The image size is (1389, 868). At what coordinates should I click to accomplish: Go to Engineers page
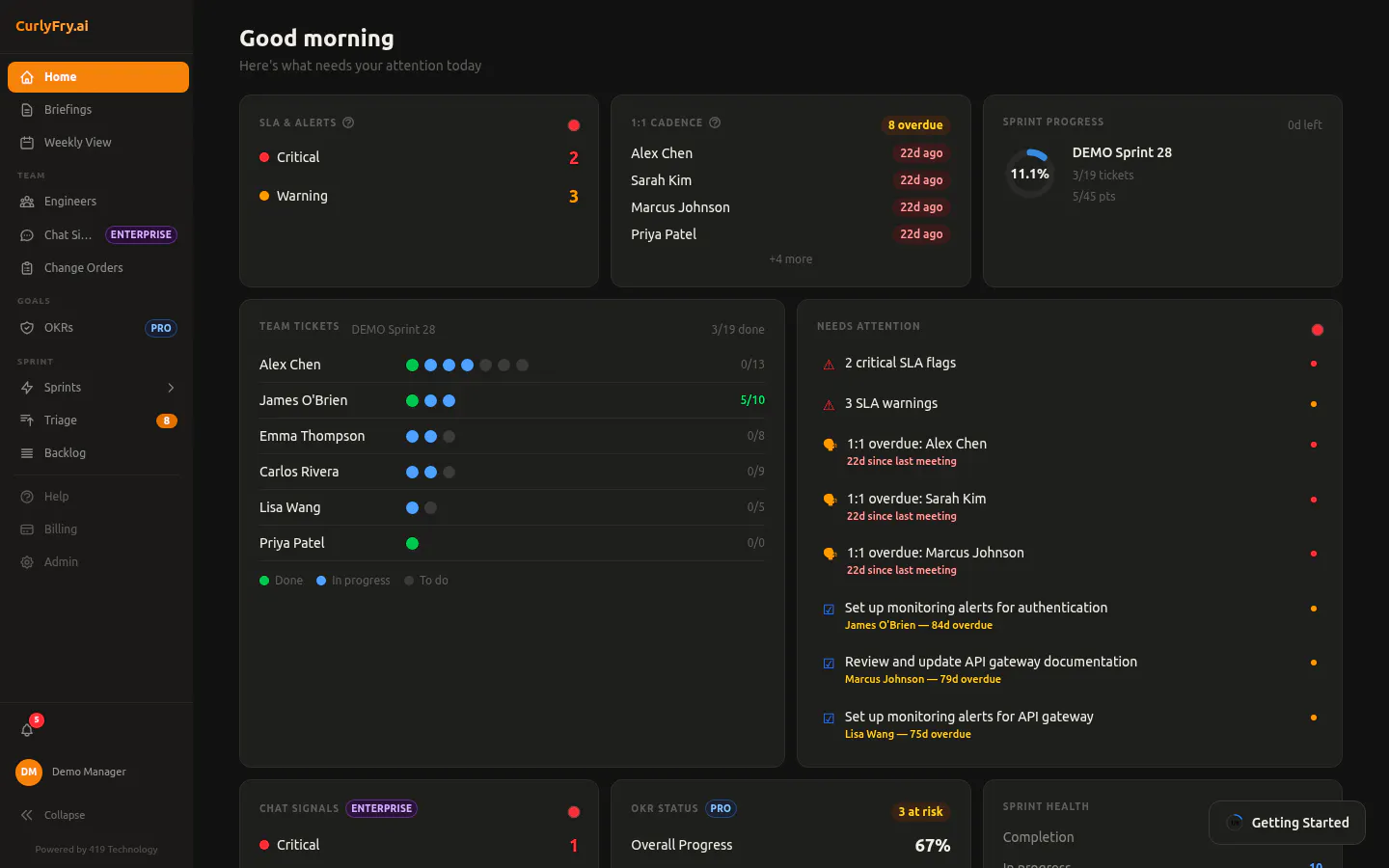tap(98, 202)
